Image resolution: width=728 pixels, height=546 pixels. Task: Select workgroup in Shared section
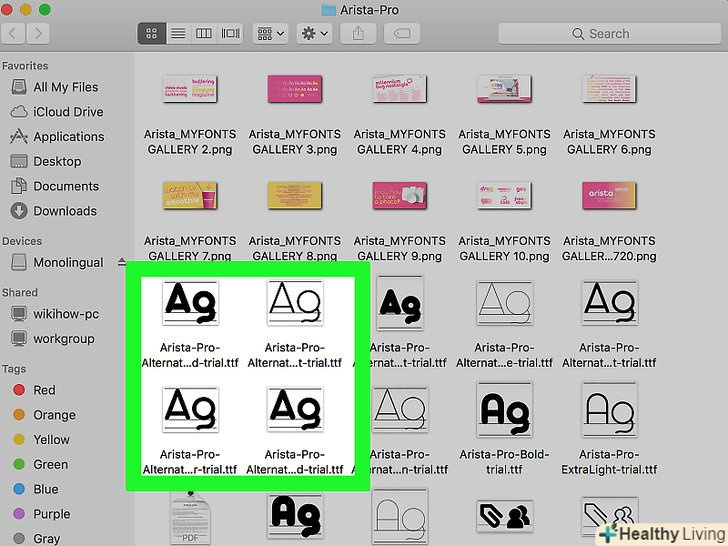(64, 339)
